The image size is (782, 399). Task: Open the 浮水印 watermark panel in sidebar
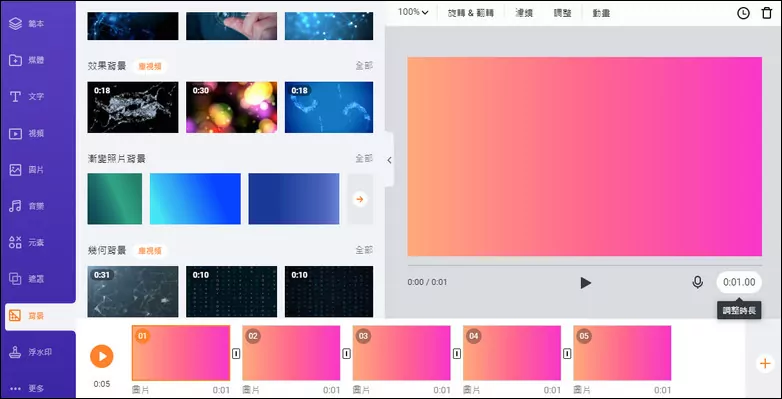tap(30, 352)
